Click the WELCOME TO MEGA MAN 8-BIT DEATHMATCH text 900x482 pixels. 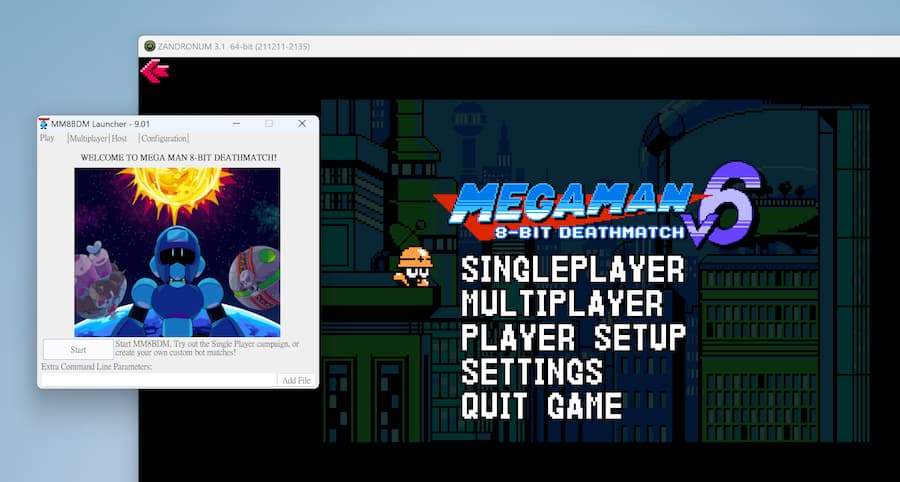[179, 157]
